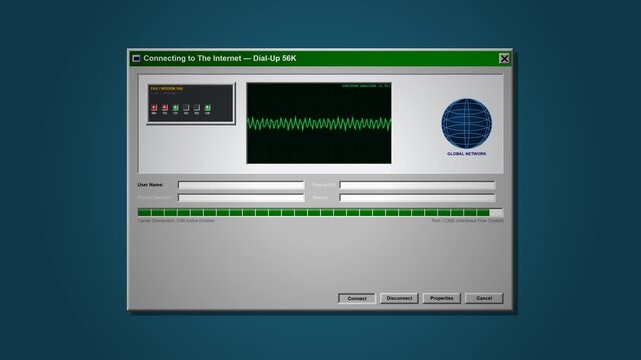This screenshot has height=360, width=641.
Task: Click the green connection progress bar
Action: point(320,212)
